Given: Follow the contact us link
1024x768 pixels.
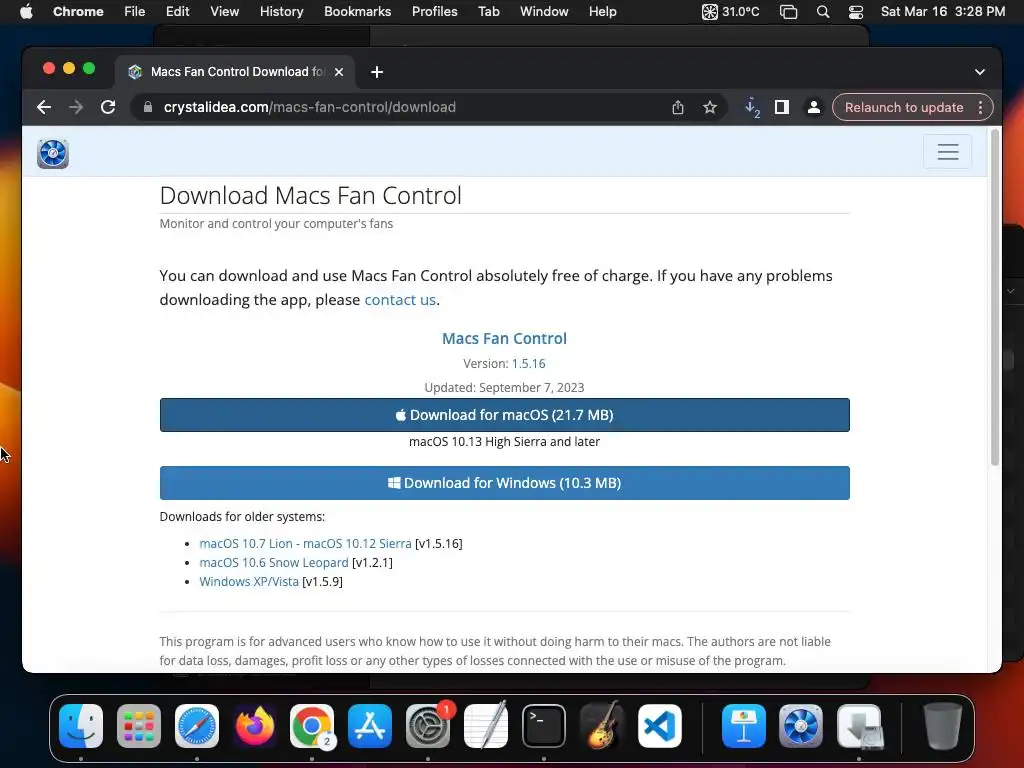Looking at the screenshot, I should click(x=400, y=300).
